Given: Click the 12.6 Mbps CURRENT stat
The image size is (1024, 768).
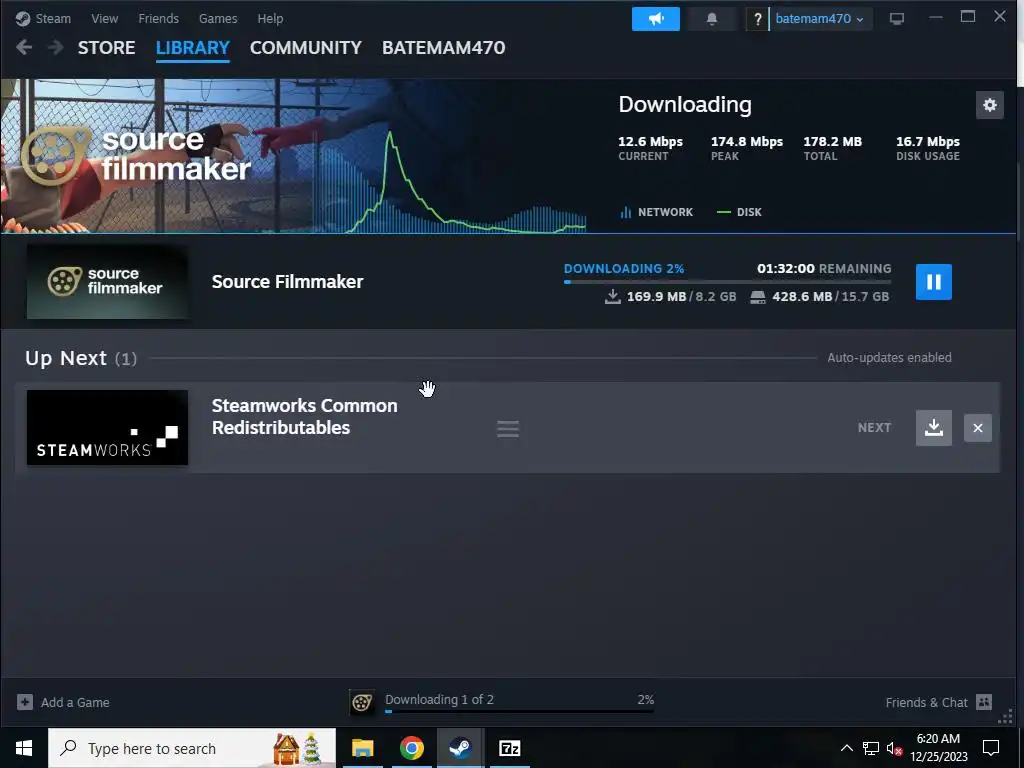Looking at the screenshot, I should coord(650,148).
